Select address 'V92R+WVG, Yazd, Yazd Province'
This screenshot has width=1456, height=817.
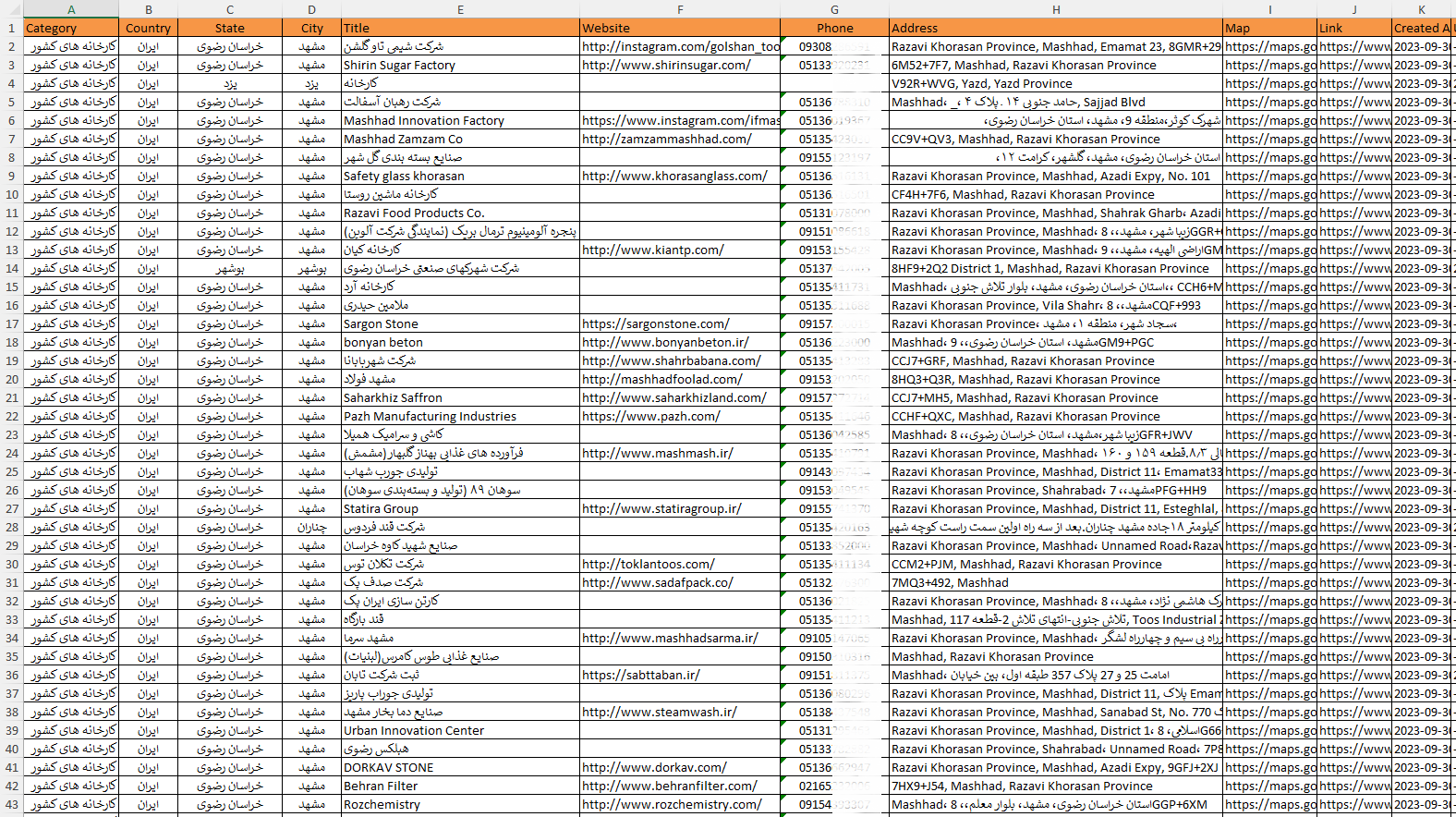1056,83
